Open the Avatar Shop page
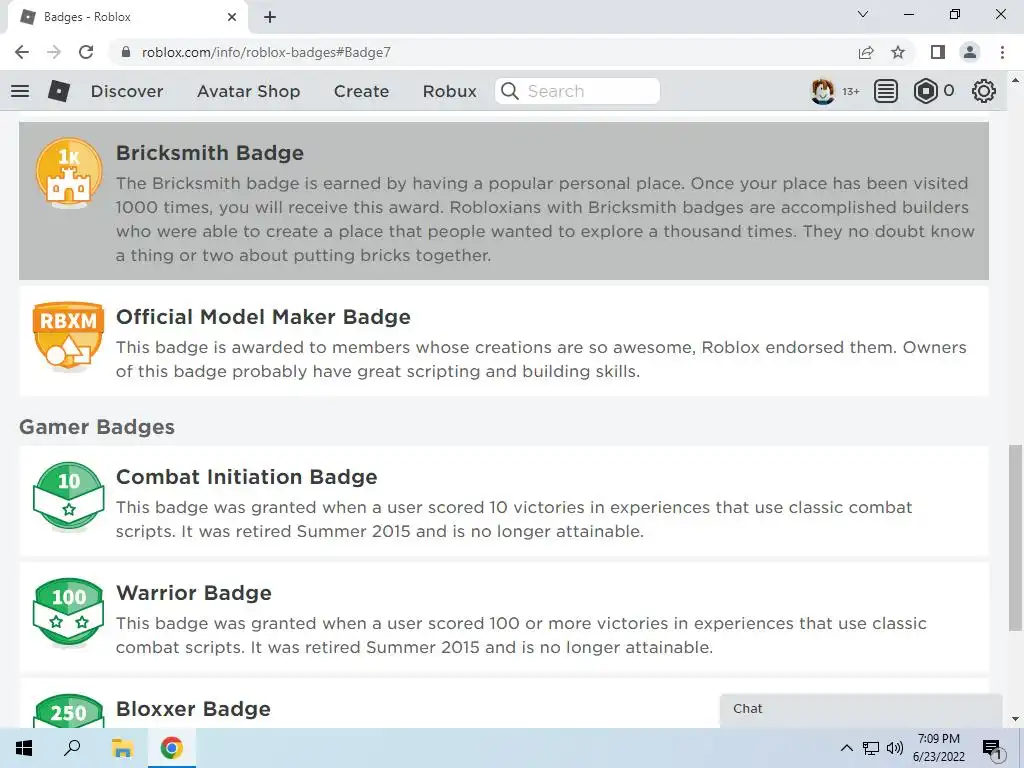This screenshot has width=1024, height=768. click(x=249, y=91)
